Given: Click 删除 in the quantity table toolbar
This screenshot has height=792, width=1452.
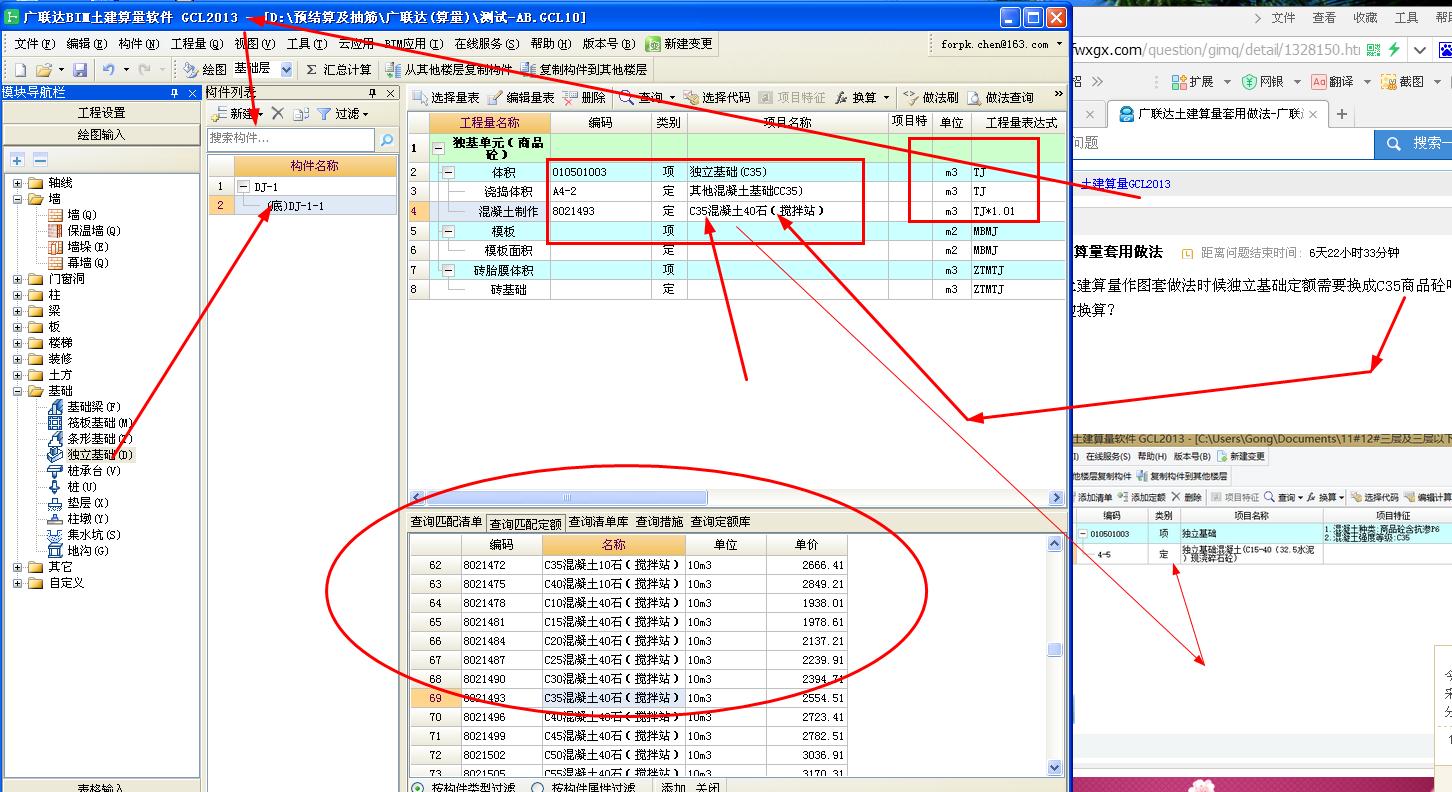Looking at the screenshot, I should pos(584,97).
